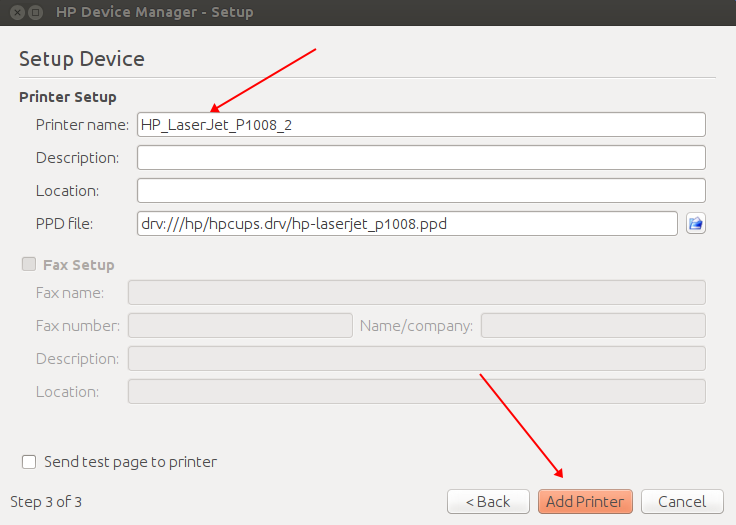This screenshot has height=525, width=736.
Task: Click the Step 3 of 3 indicator
Action: [46, 502]
